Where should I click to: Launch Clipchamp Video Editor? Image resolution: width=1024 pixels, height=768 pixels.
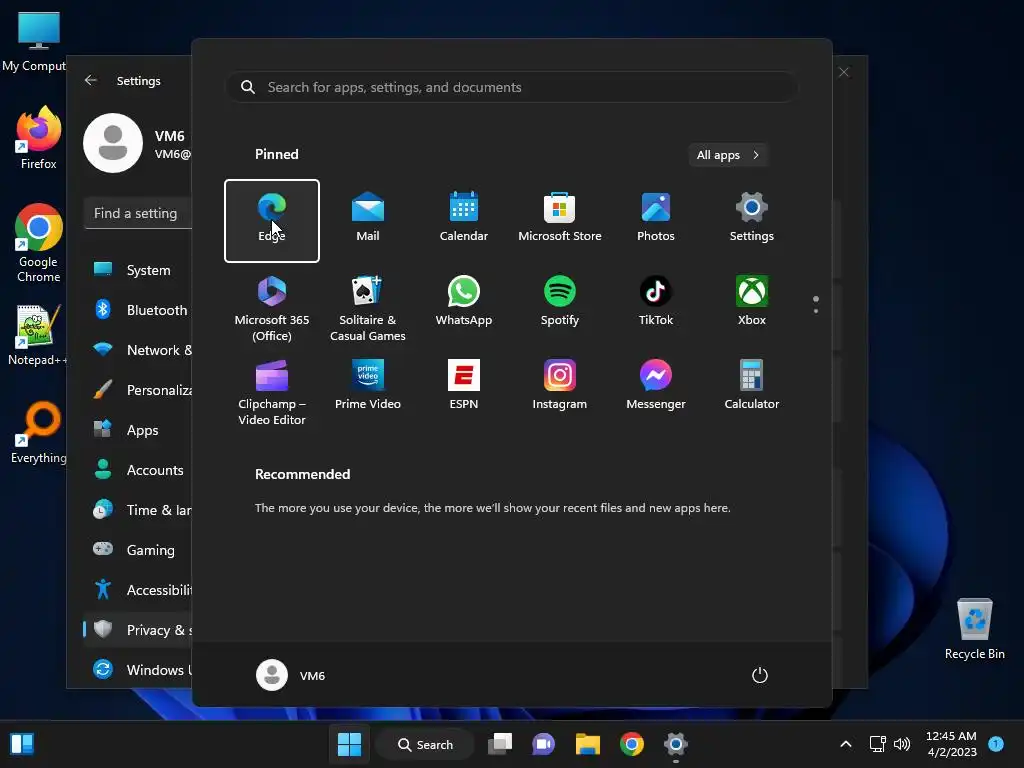click(272, 392)
